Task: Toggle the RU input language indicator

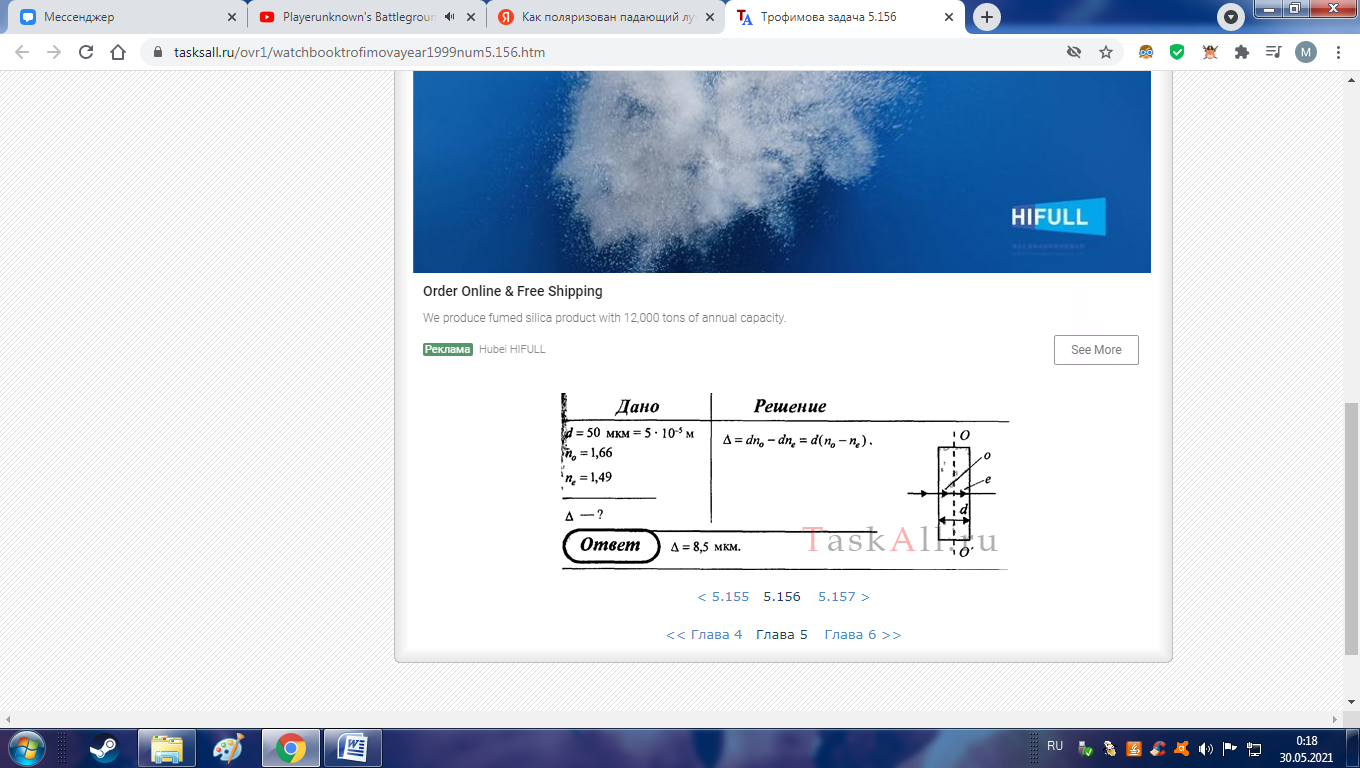Action: [1055, 746]
